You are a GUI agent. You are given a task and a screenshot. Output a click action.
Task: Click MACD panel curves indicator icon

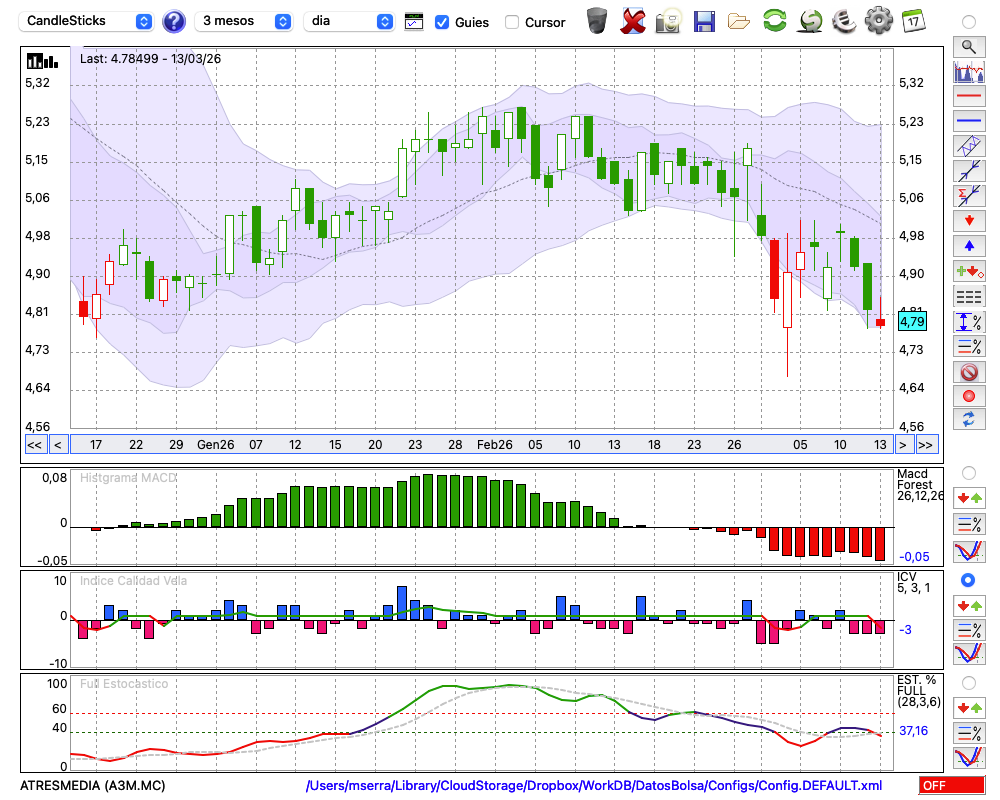pos(969,551)
